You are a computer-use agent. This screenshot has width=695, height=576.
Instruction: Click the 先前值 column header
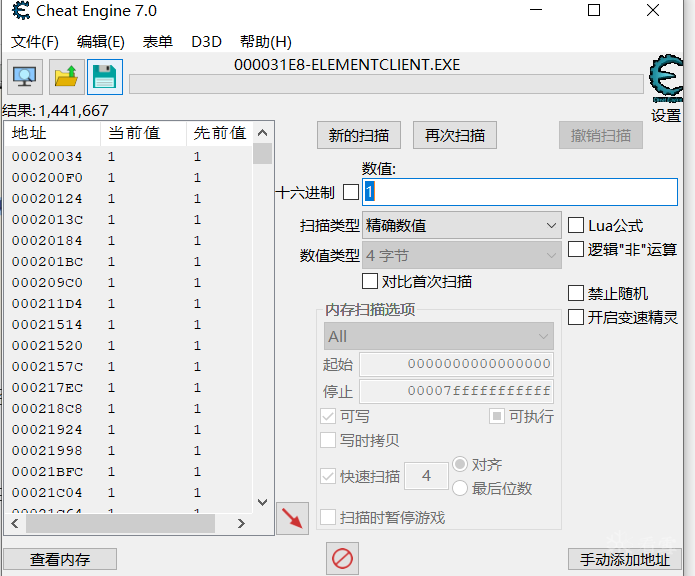point(220,133)
